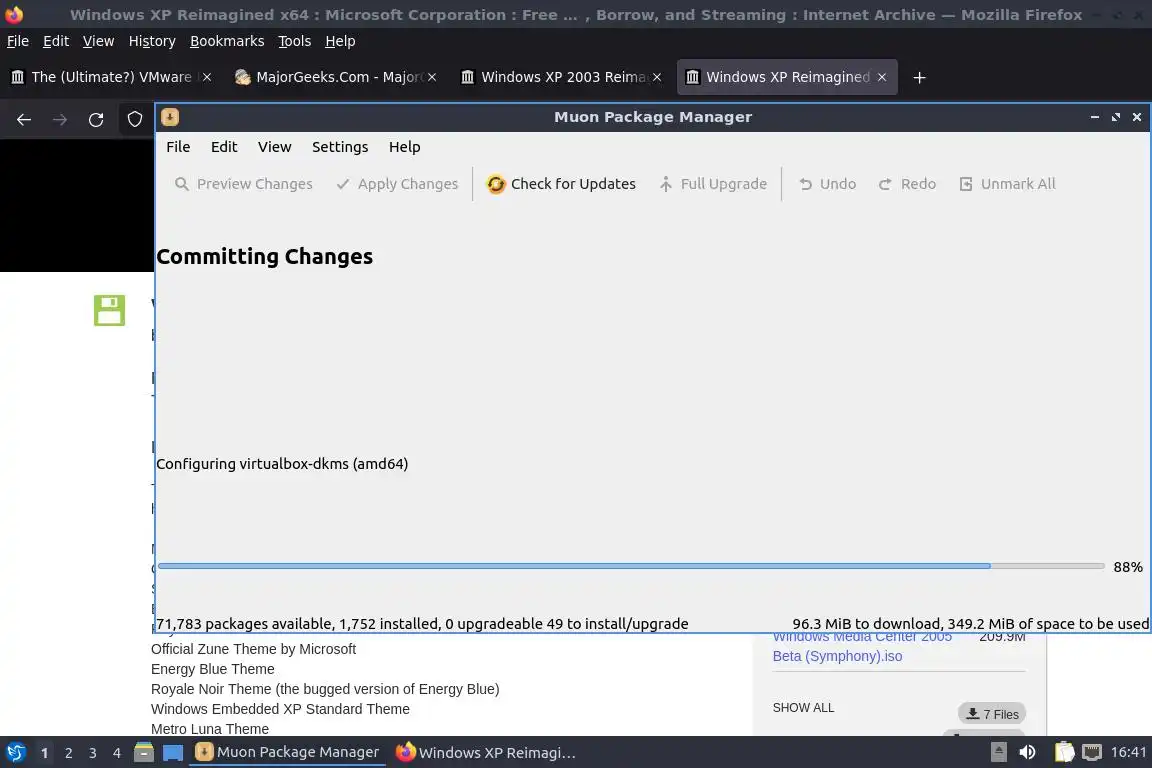Image resolution: width=1152 pixels, height=768 pixels.
Task: Click the Muon window title icon
Action: [170, 117]
